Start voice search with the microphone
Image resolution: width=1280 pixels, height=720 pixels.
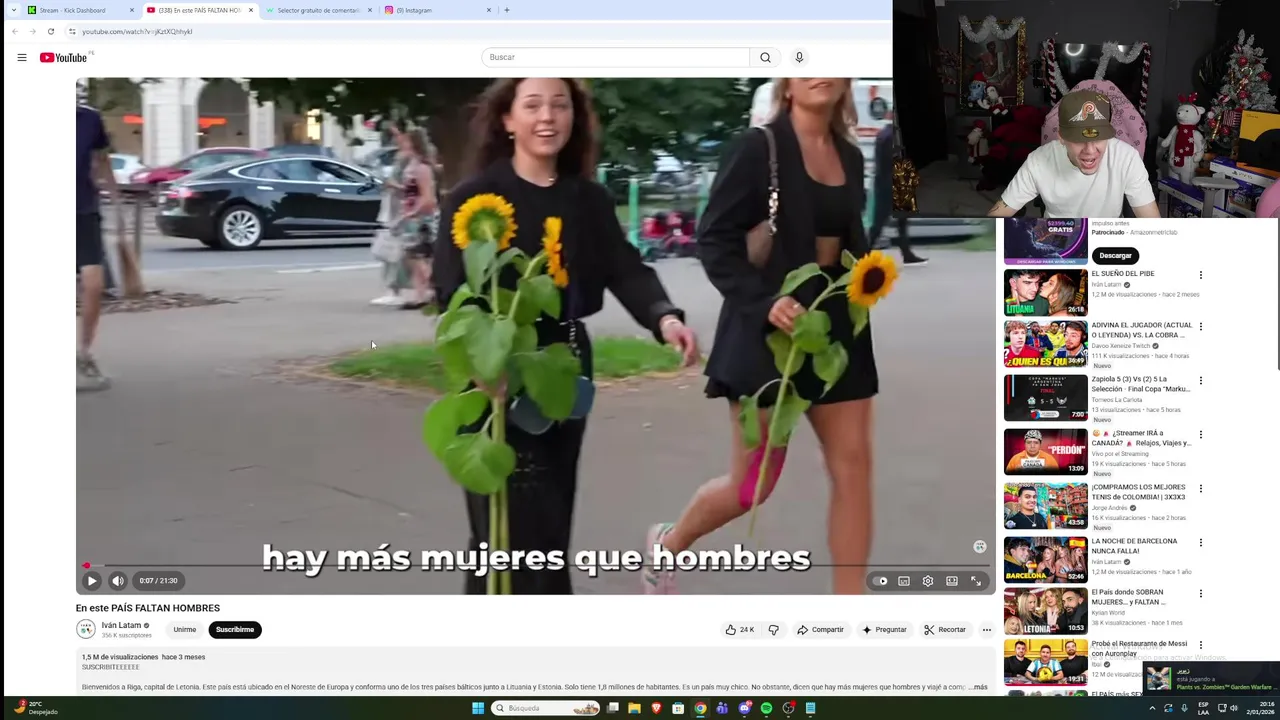point(799,57)
